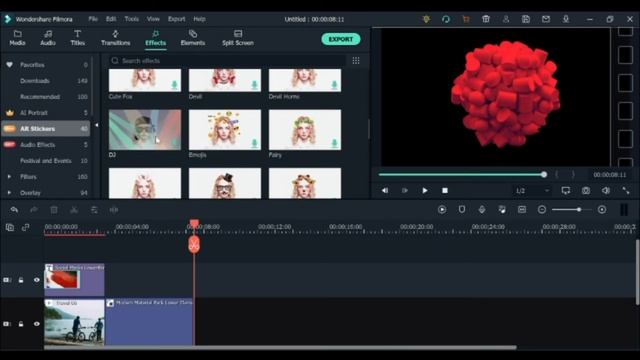Viewport: 640px width, 360px height.
Task: Open the Edit menu
Action: coord(111,19)
